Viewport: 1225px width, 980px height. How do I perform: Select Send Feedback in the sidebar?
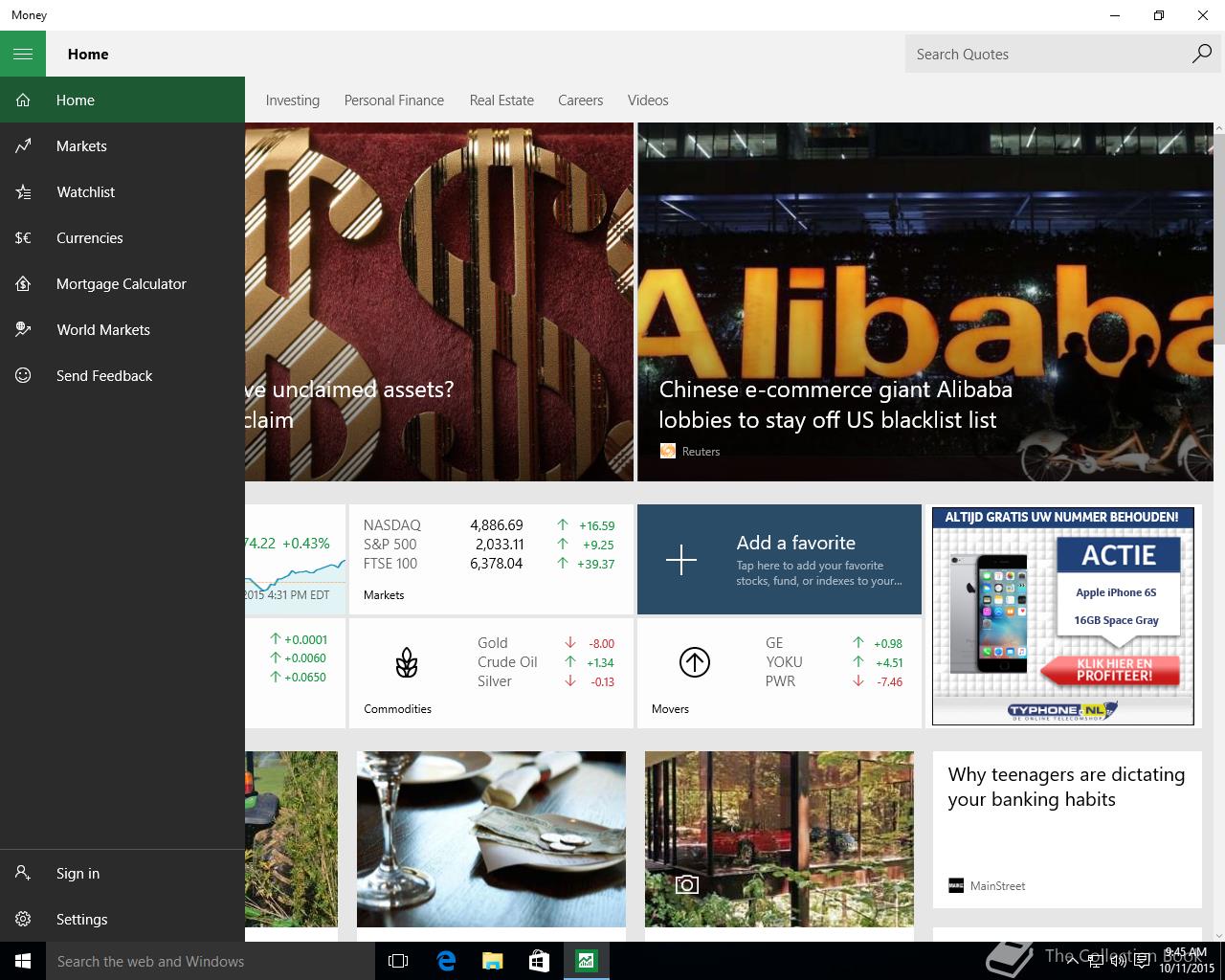[122, 375]
